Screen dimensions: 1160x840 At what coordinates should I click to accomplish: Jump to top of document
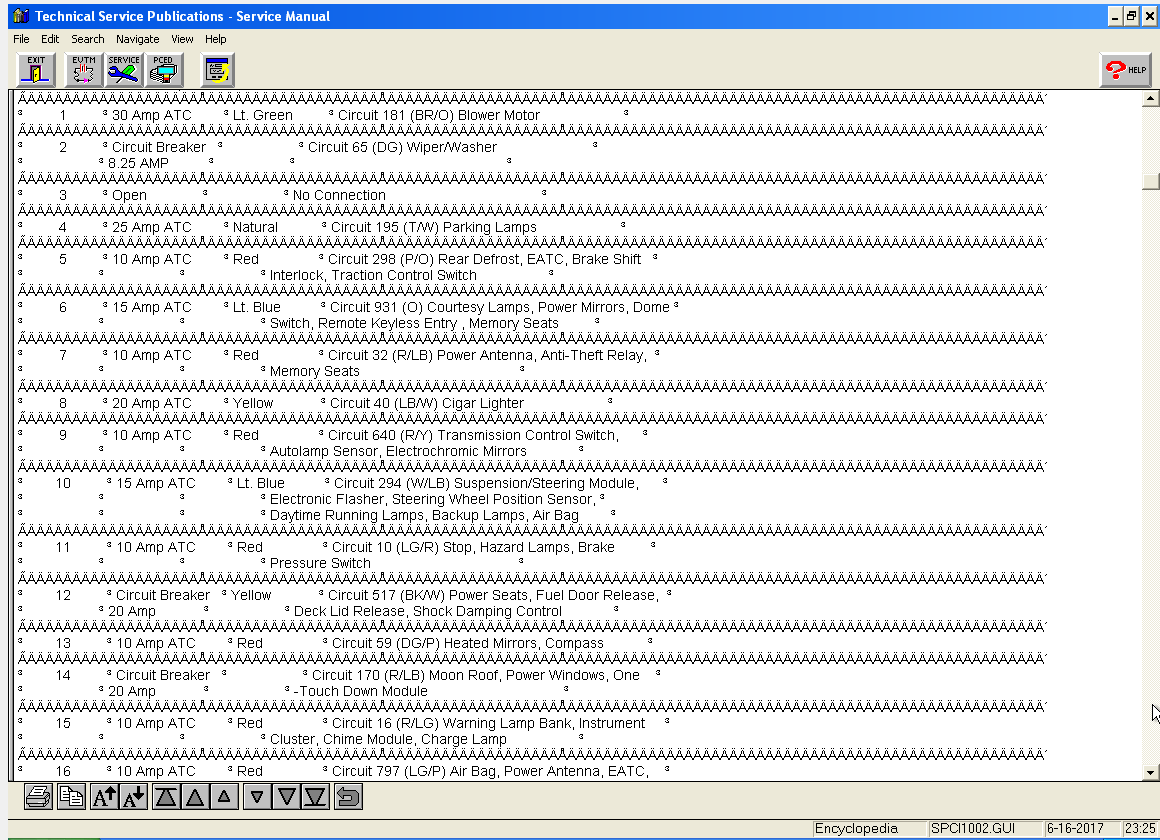point(166,797)
